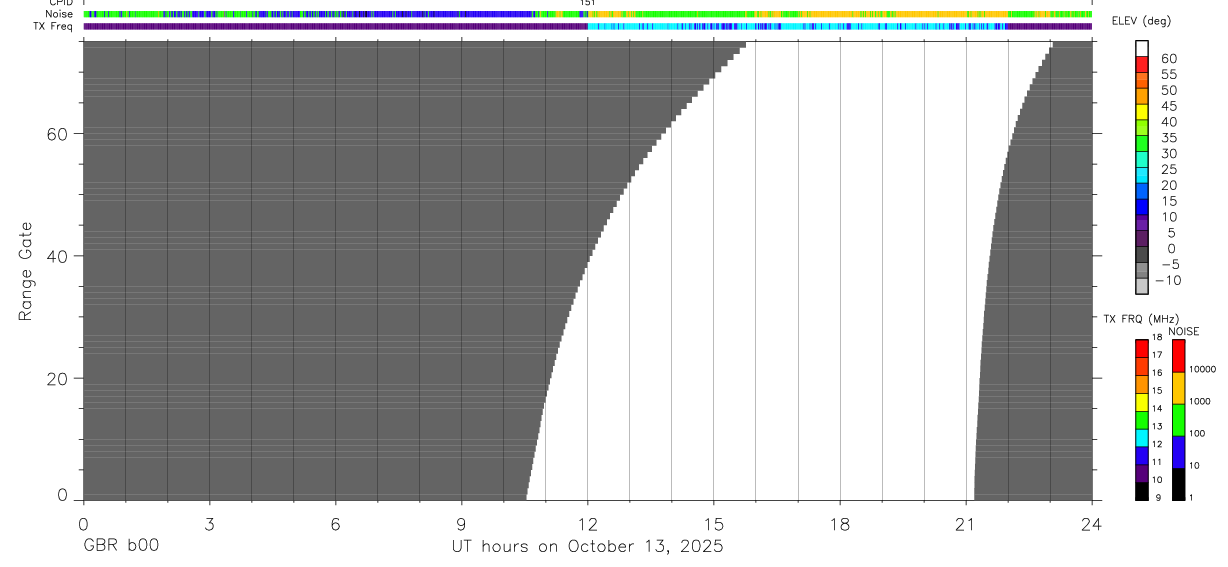Click 'UT hours on October 13, 2025' axis title
1228x567 pixels.
[x=587, y=546]
